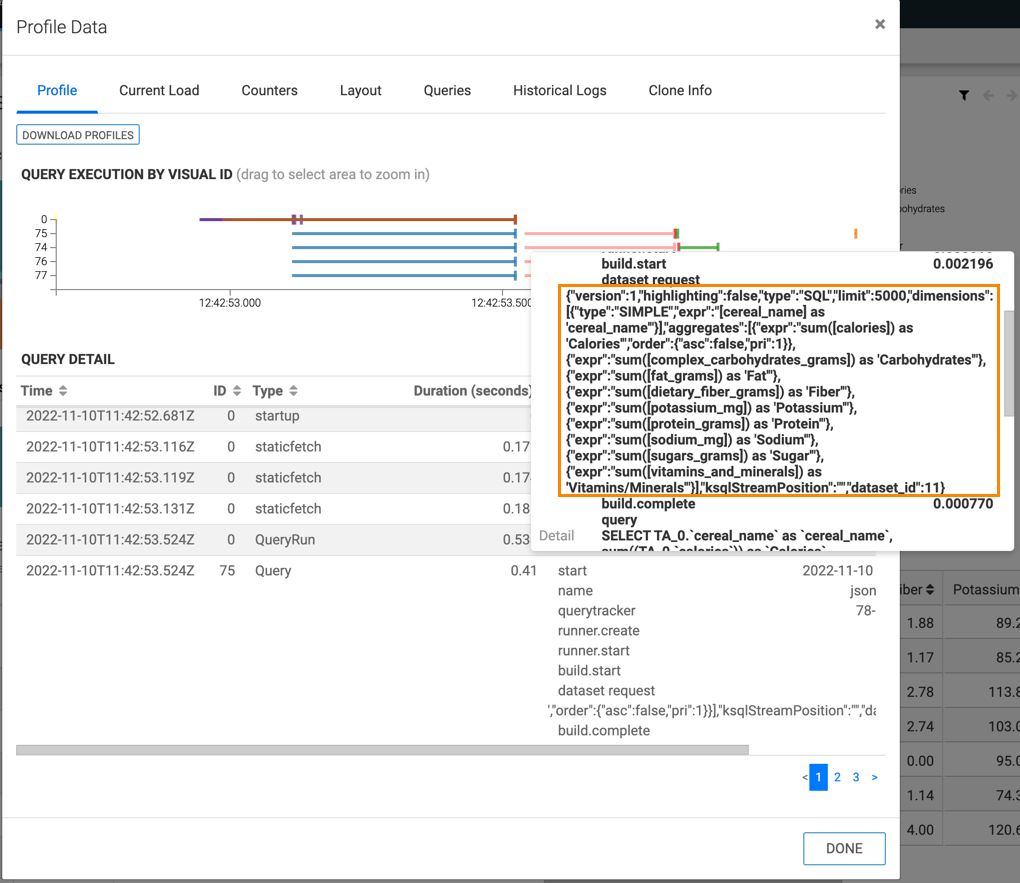
Task: Click the Type column sort icon
Action: pos(294,391)
